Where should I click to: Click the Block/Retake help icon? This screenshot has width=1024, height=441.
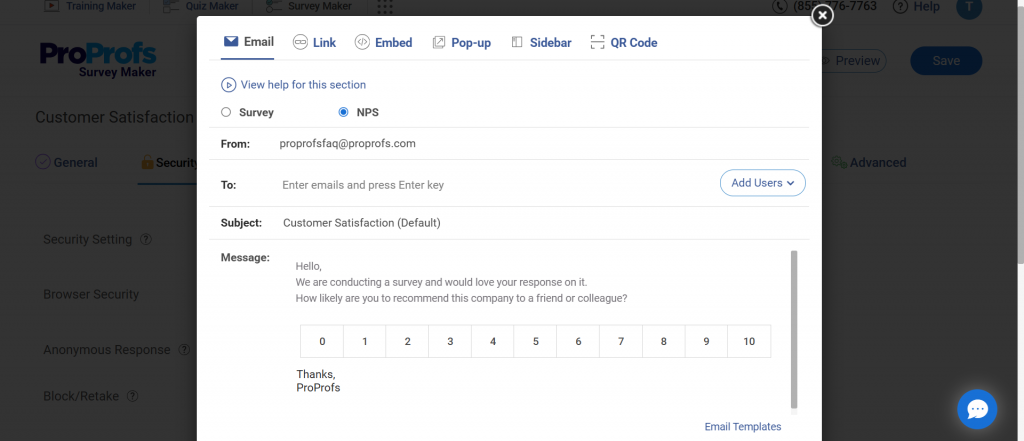(133, 396)
